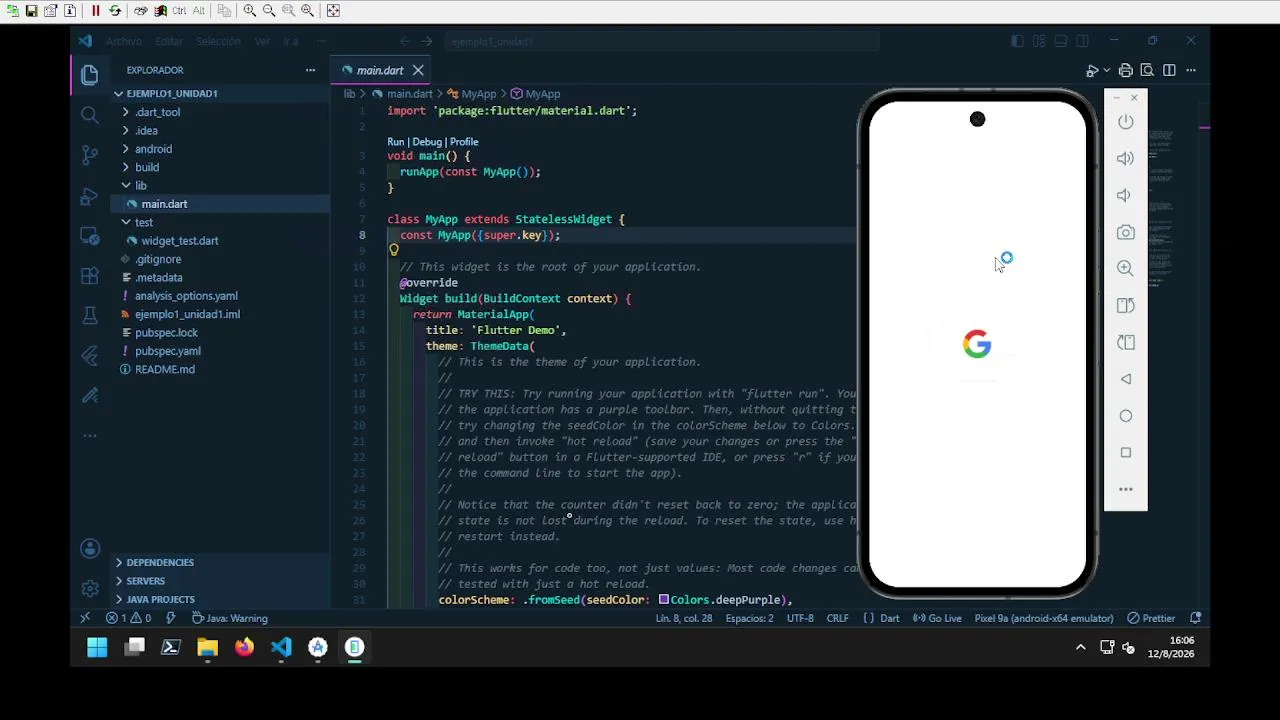Close the main.dart editor tab

[x=418, y=70]
